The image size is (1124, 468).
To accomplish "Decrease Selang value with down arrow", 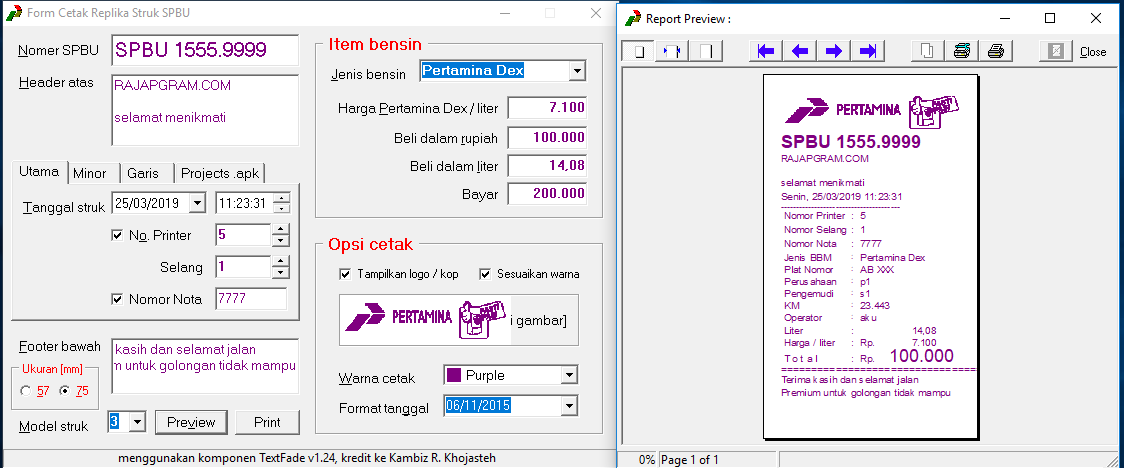I will point(280,273).
